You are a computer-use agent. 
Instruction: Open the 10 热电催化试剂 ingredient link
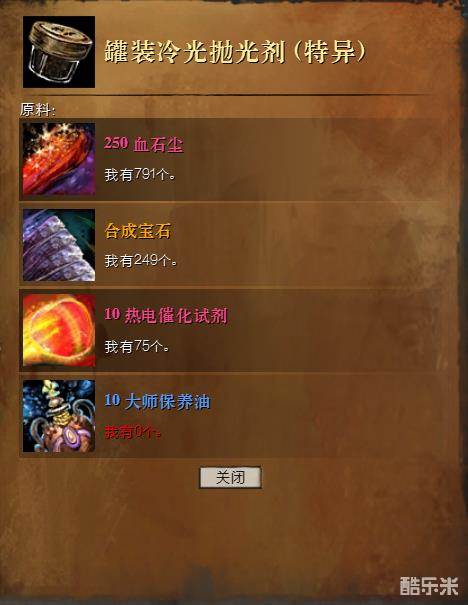pyautogui.click(x=166, y=316)
